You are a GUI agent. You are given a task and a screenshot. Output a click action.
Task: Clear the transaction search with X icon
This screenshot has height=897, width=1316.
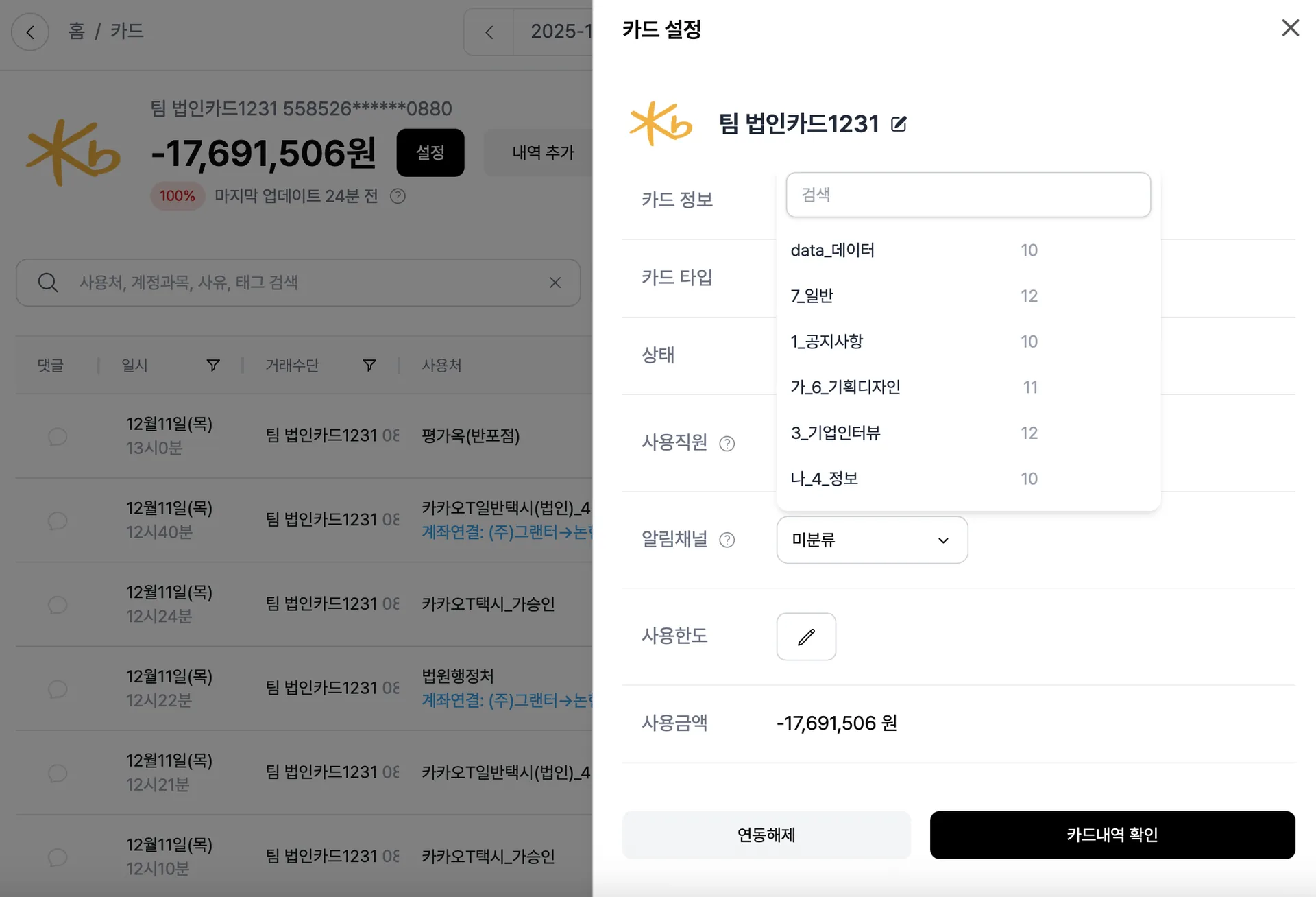(x=555, y=283)
